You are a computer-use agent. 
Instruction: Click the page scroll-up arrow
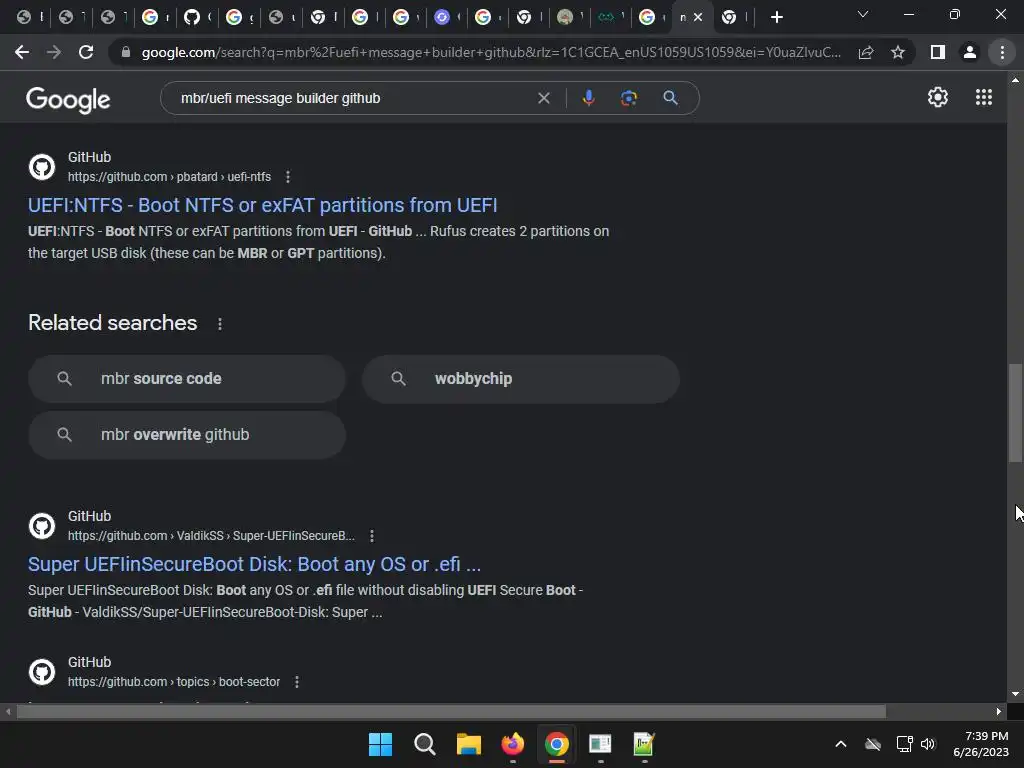coord(1016,80)
